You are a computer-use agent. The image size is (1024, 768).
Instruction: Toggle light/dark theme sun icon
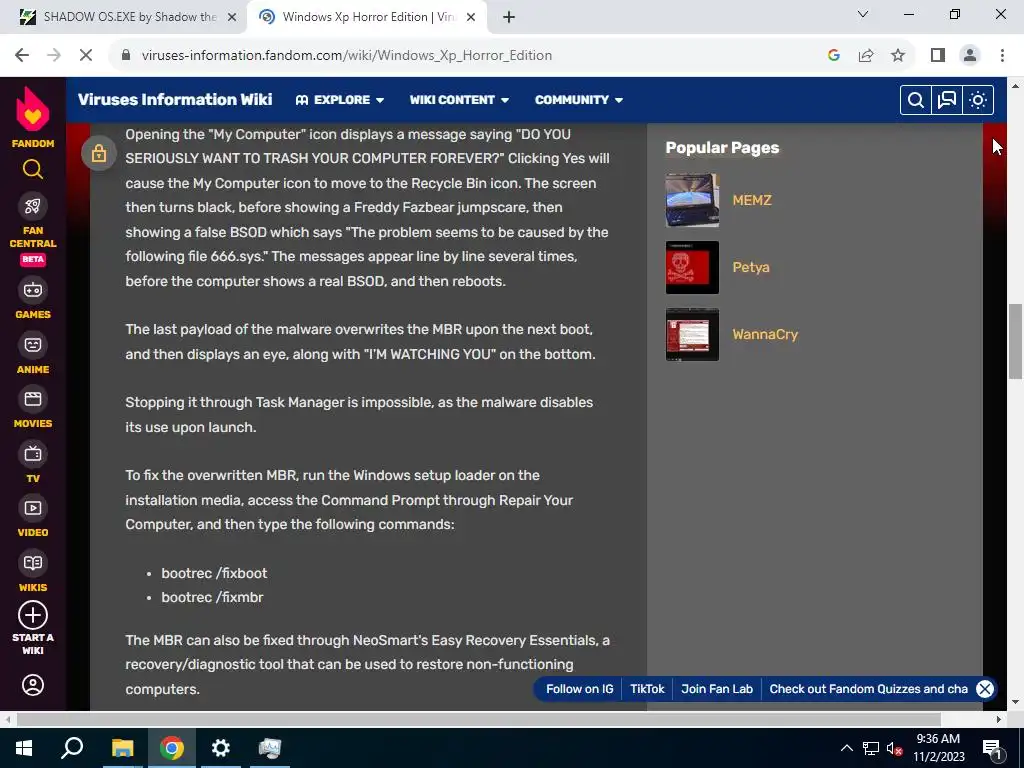pyautogui.click(x=978, y=100)
